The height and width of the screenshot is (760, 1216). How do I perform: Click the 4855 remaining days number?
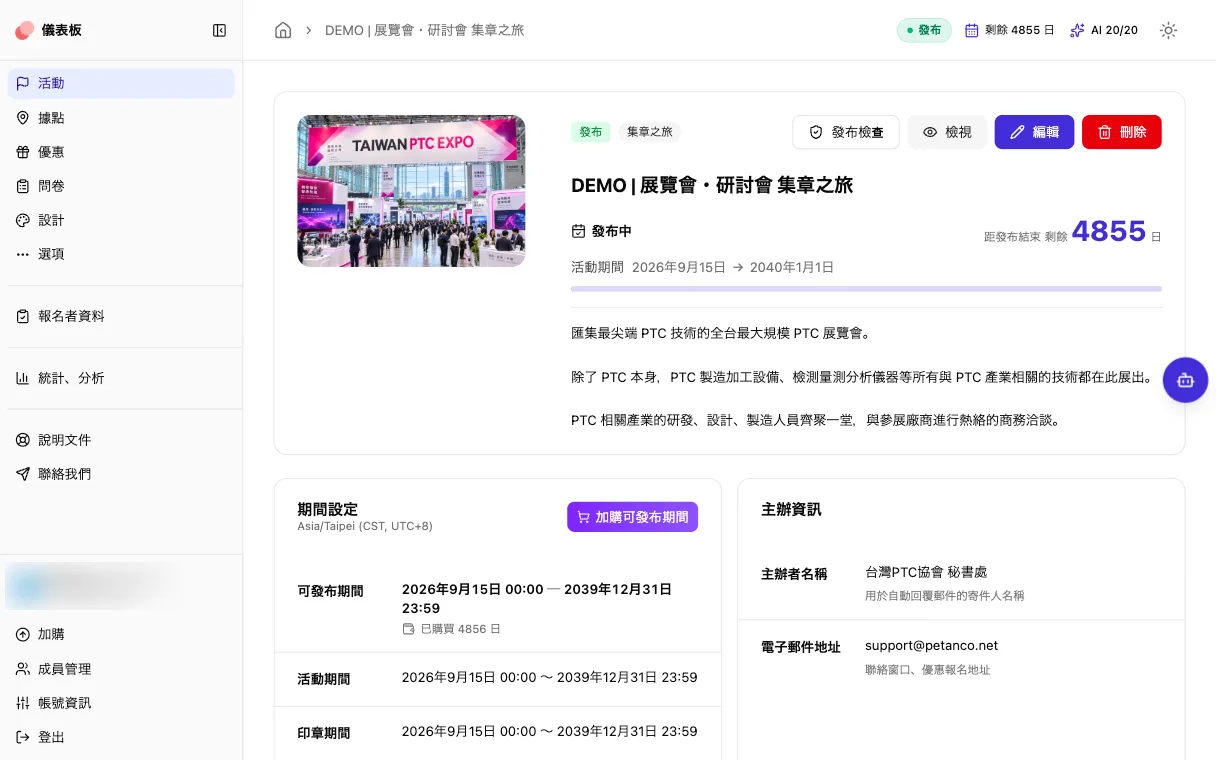click(x=1109, y=231)
